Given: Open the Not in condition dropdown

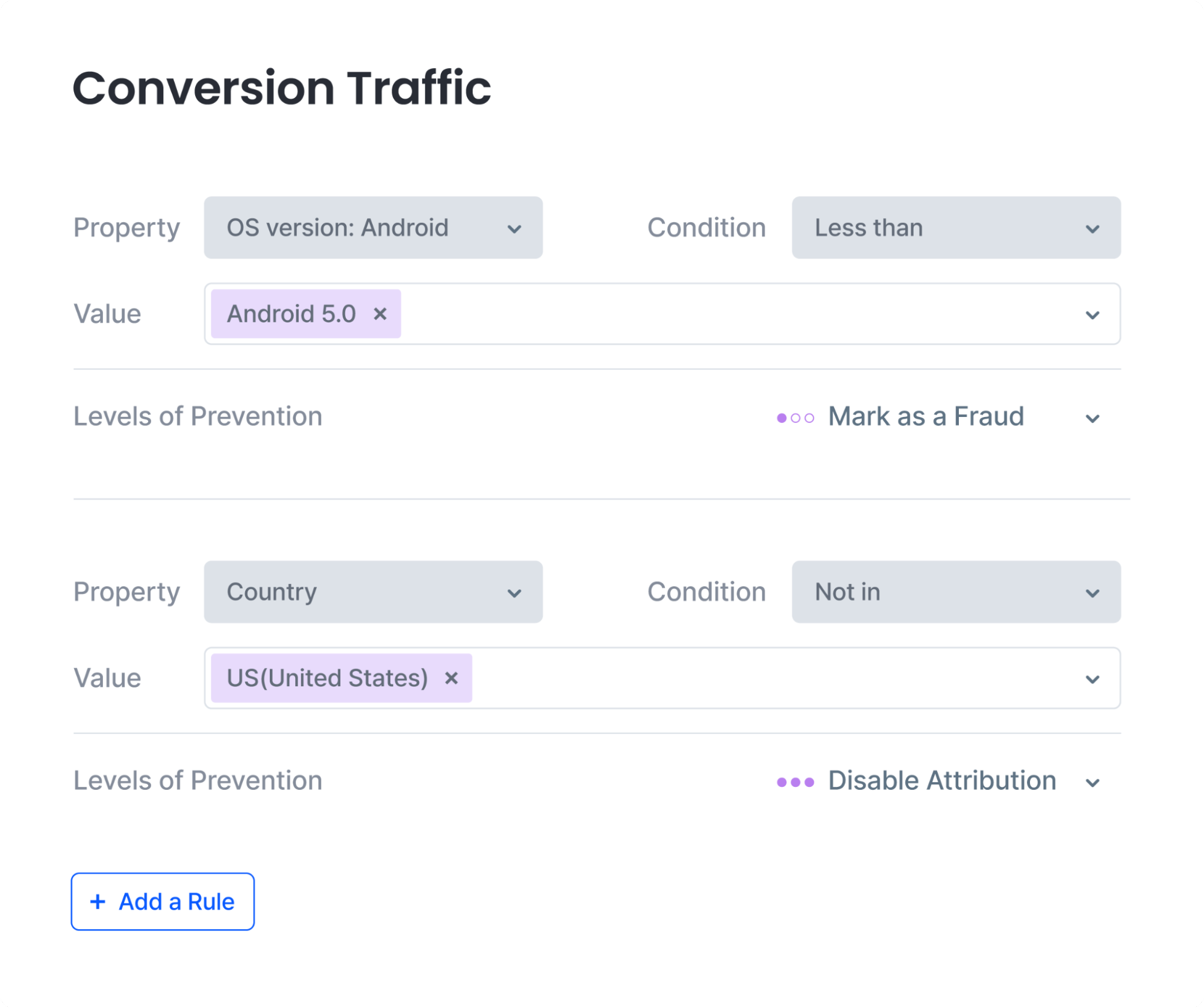Looking at the screenshot, I should click(x=956, y=592).
